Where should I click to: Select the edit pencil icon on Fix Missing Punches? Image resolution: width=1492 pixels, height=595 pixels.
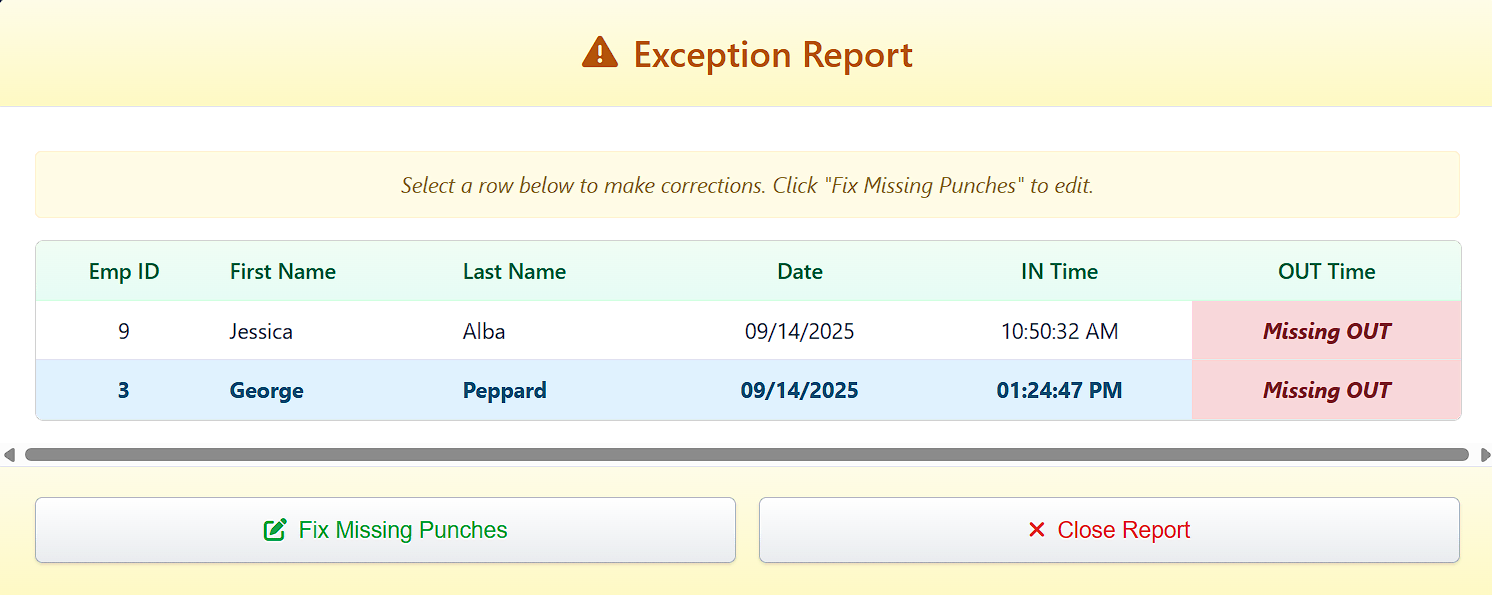[x=274, y=530]
